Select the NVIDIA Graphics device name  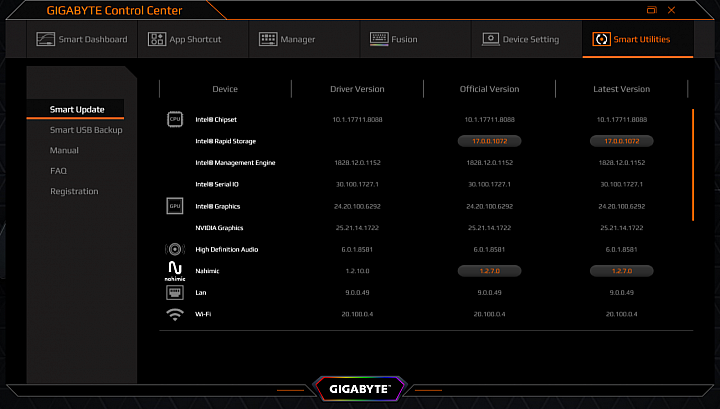point(219,228)
